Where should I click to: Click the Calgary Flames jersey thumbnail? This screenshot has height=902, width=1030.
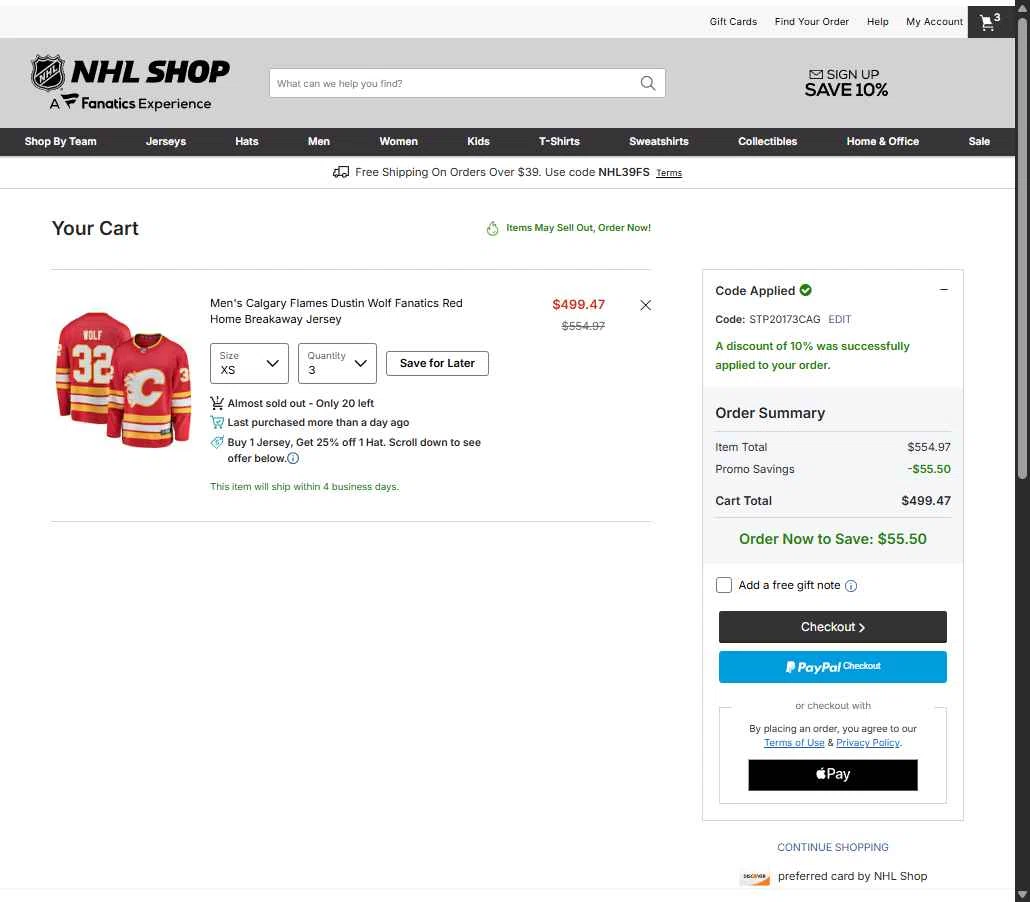(x=123, y=379)
